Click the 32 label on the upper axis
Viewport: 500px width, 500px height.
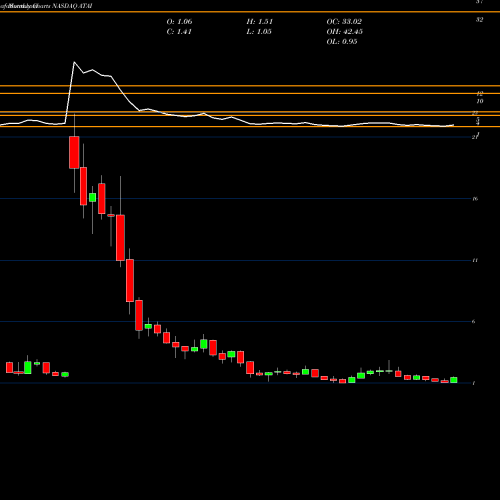pos(479,20)
